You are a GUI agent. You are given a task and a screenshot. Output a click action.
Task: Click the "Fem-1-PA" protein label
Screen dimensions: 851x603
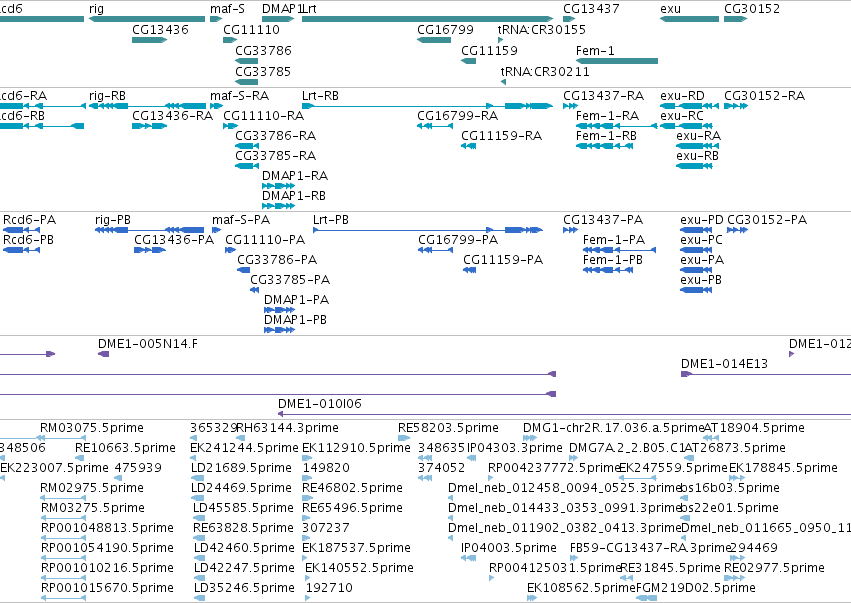point(614,240)
